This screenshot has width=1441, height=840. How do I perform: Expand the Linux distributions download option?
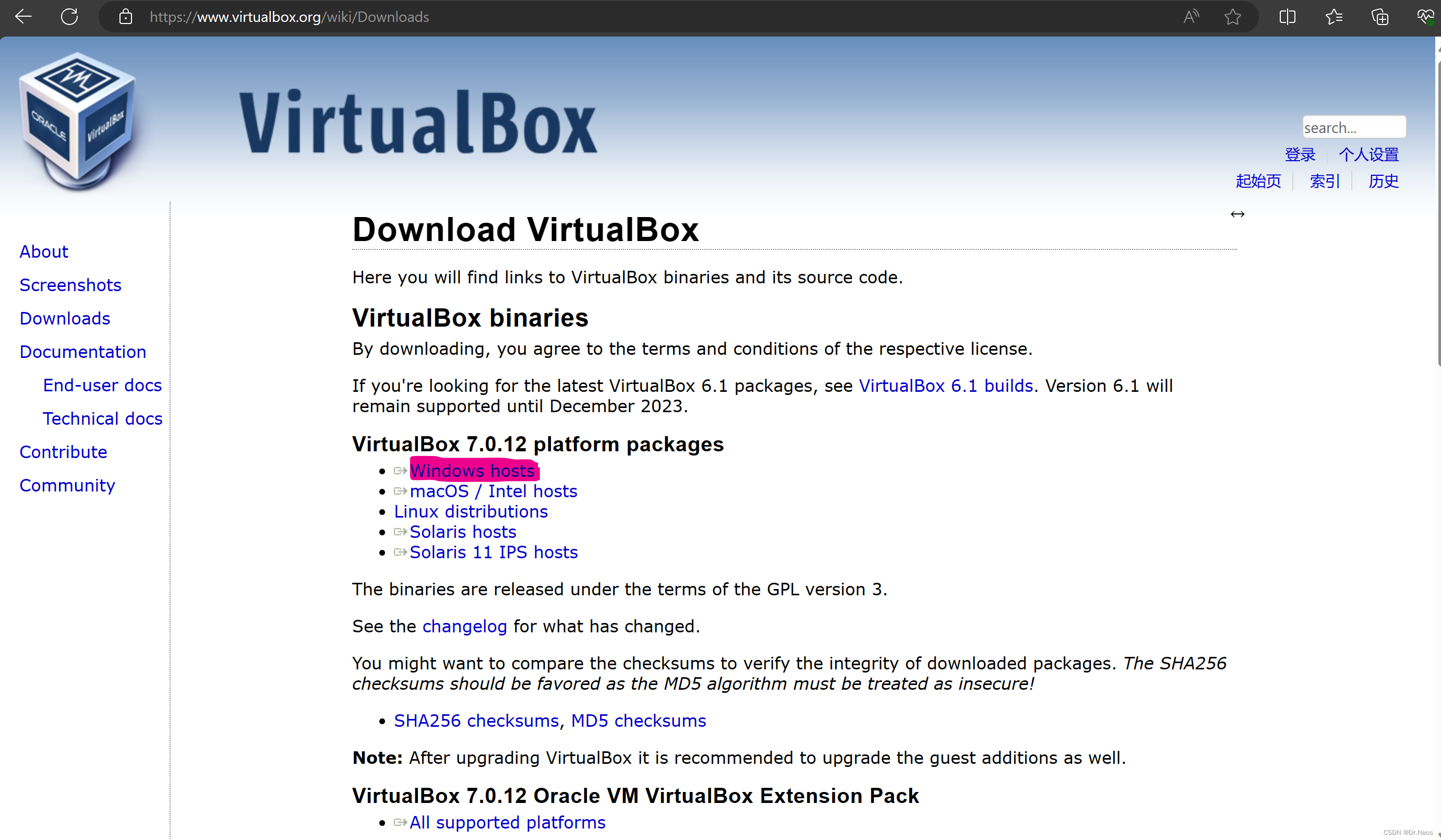(x=470, y=511)
